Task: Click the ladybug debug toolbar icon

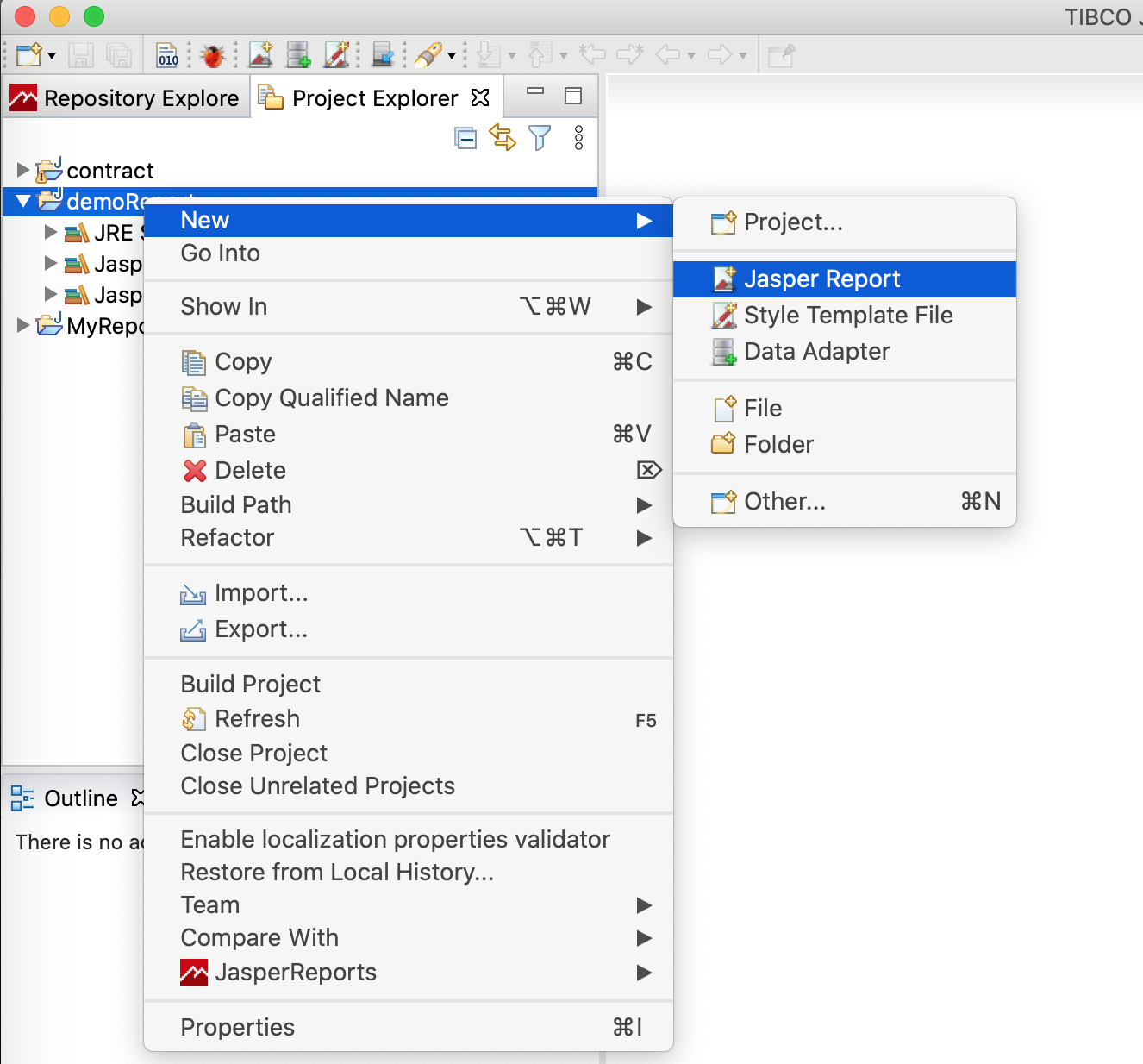Action: click(x=212, y=54)
